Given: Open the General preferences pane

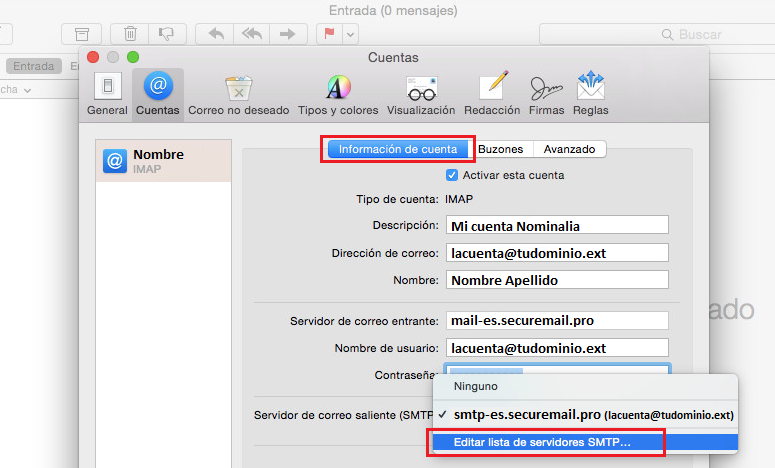Looking at the screenshot, I should click(x=107, y=93).
